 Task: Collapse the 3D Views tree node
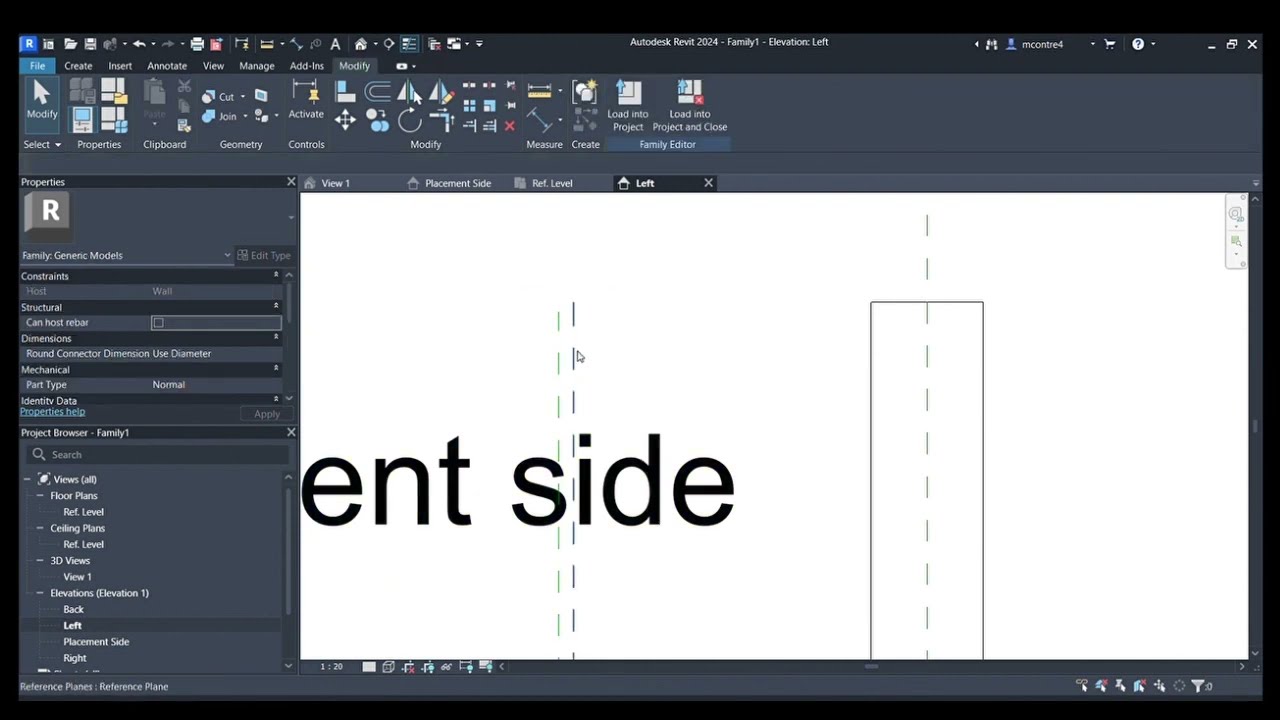pyautogui.click(x=40, y=561)
